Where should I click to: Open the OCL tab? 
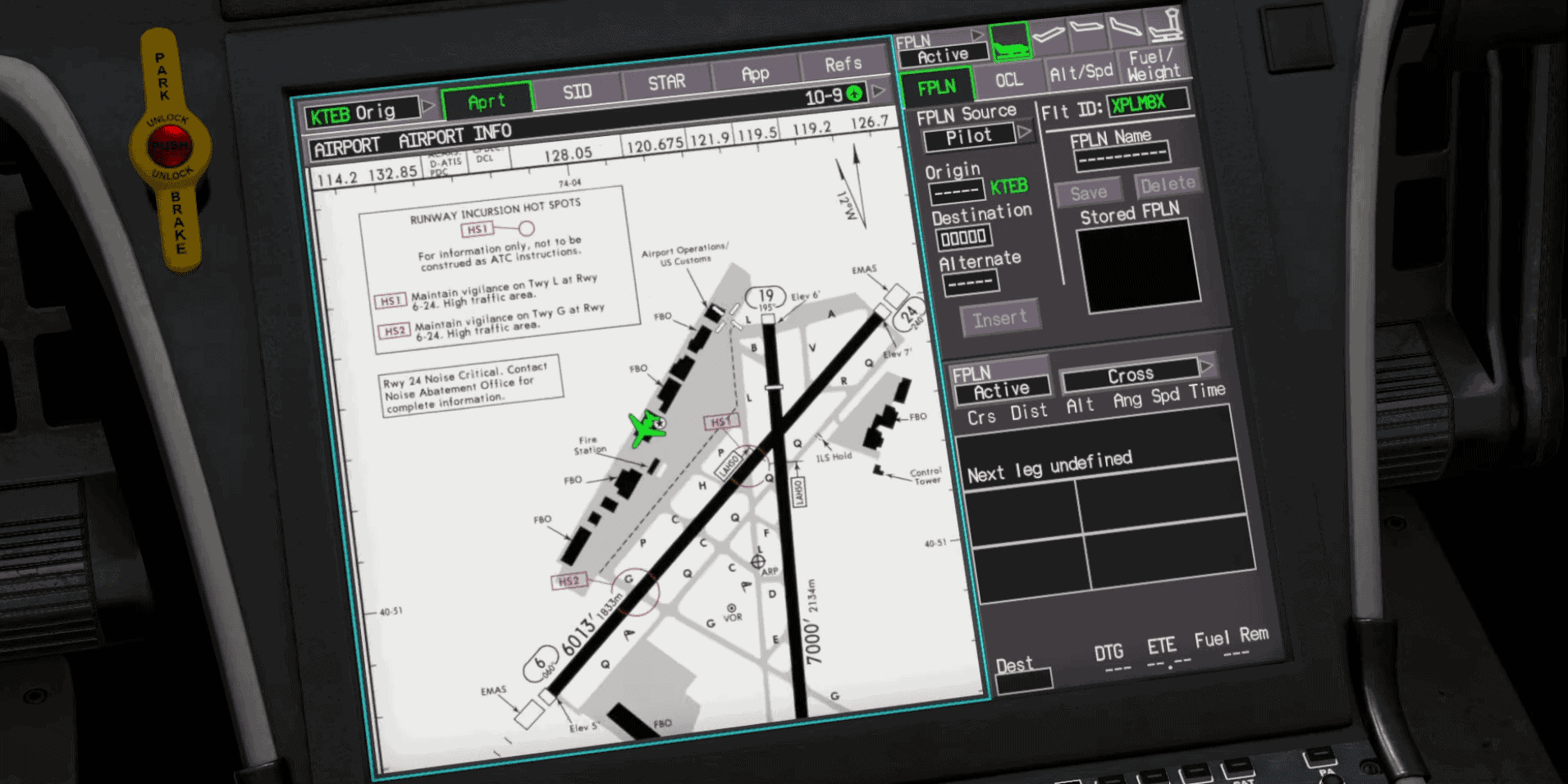[1010, 79]
